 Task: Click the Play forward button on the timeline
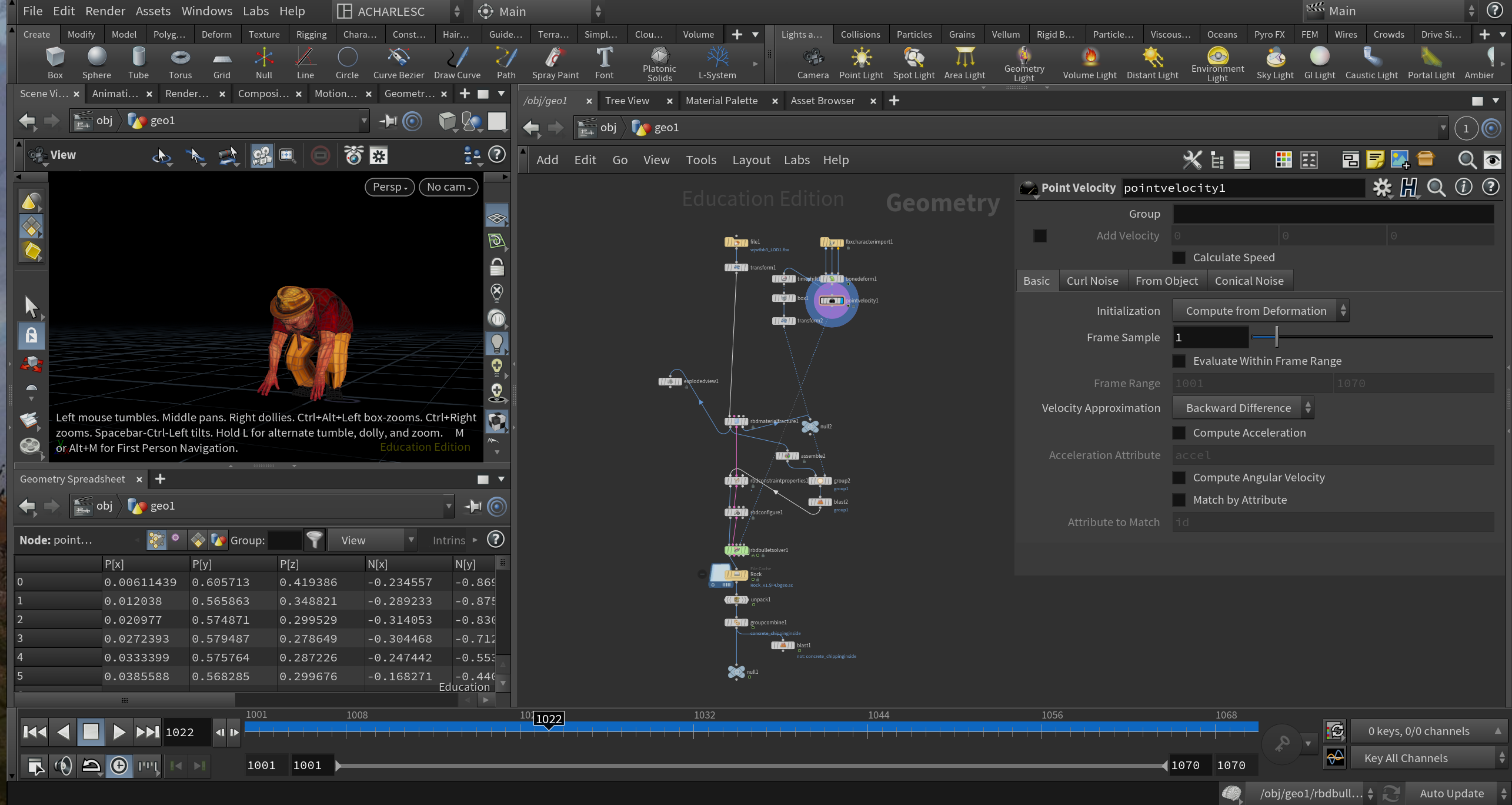(119, 731)
